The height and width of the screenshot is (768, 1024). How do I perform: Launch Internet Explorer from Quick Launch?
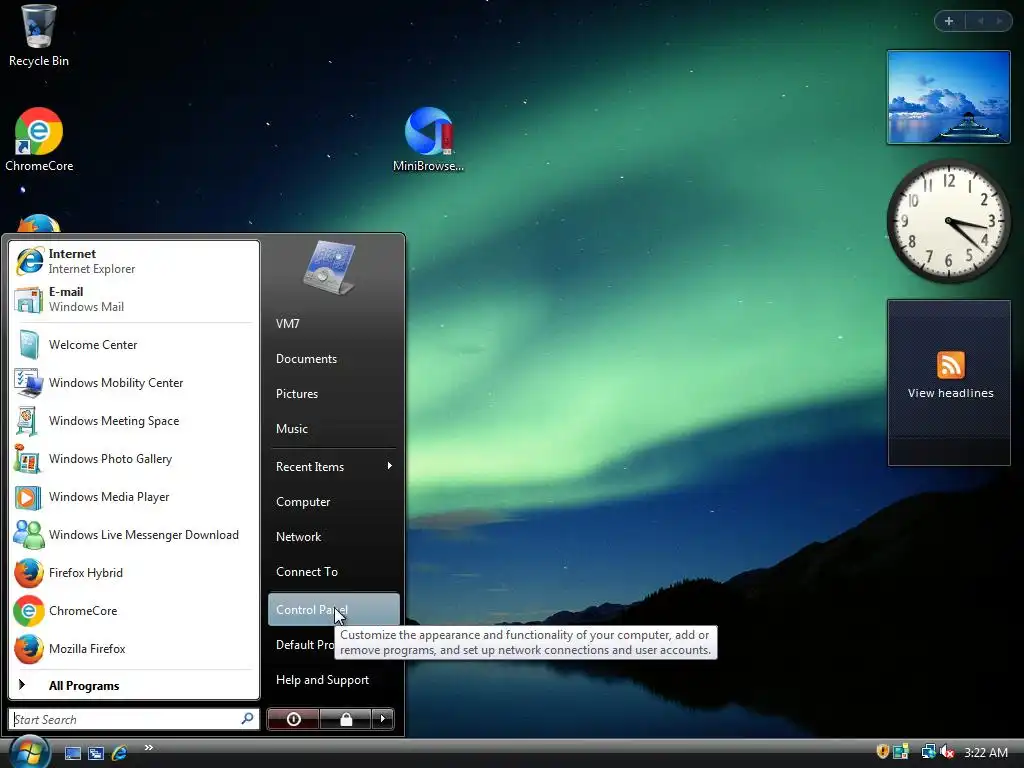[120, 753]
